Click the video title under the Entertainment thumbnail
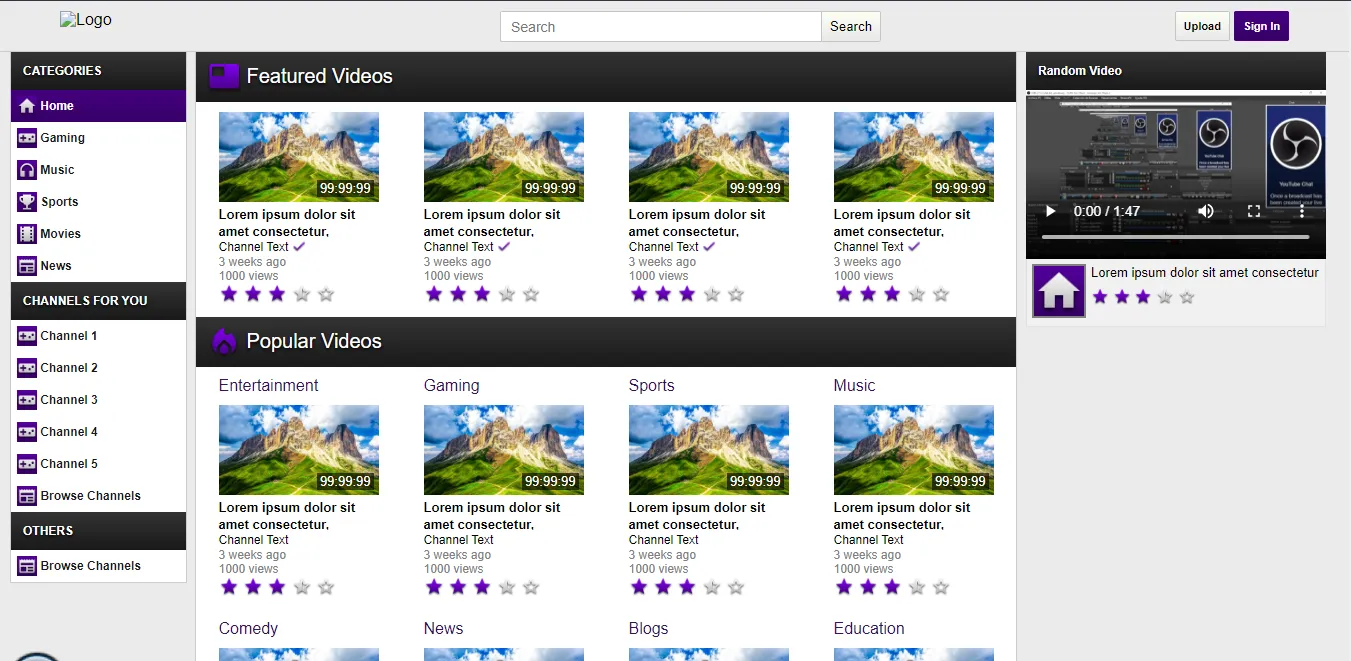This screenshot has height=661, width=1351. [287, 516]
